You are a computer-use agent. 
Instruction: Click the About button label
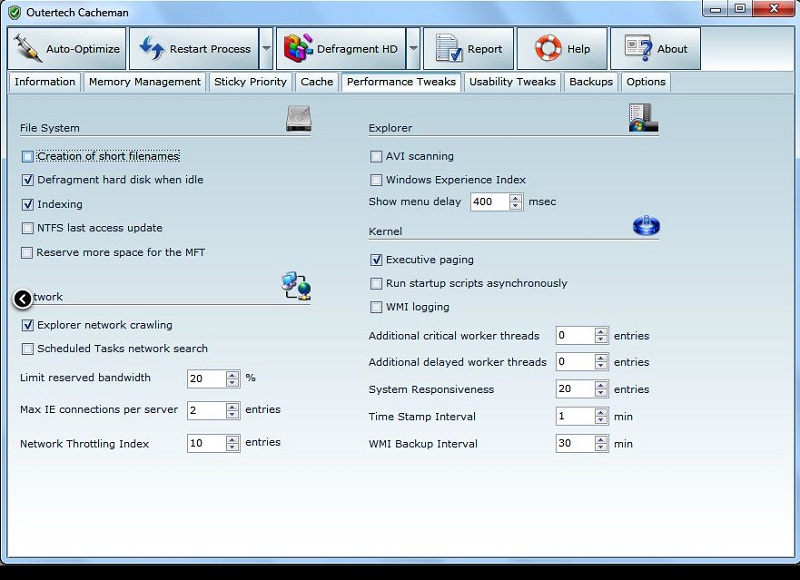pos(672,49)
